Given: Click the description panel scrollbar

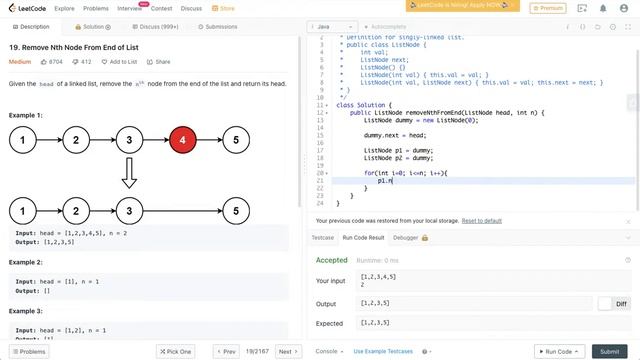Looking at the screenshot, I should [x=300, y=122].
